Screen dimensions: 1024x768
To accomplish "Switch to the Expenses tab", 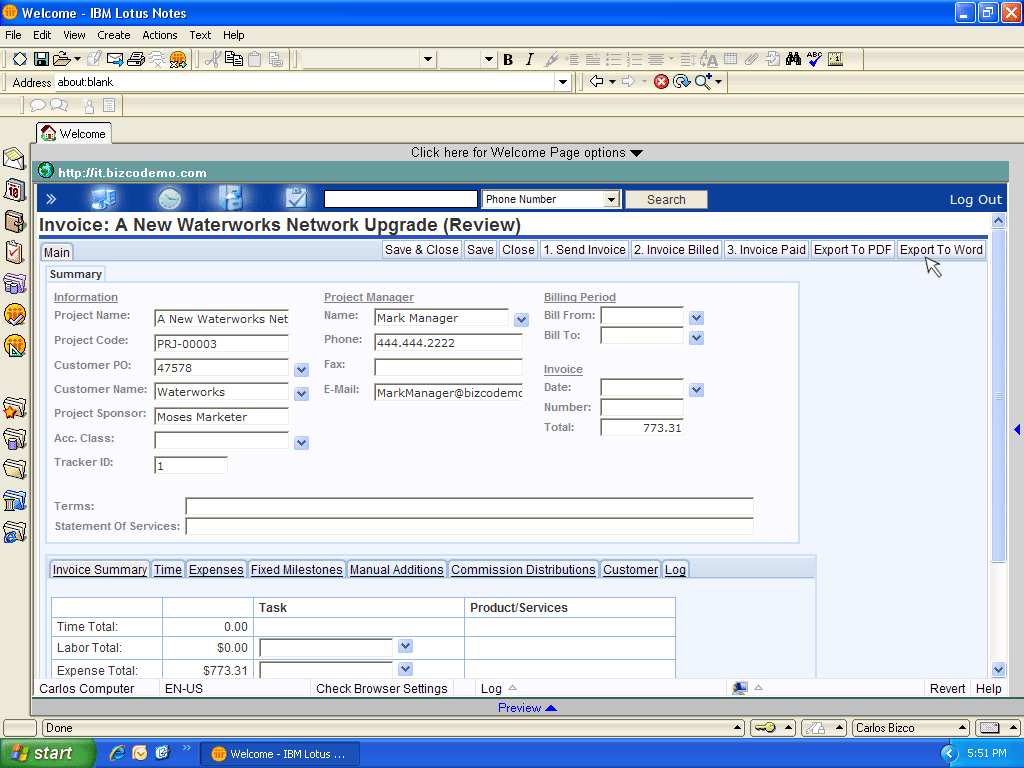I will click(216, 569).
